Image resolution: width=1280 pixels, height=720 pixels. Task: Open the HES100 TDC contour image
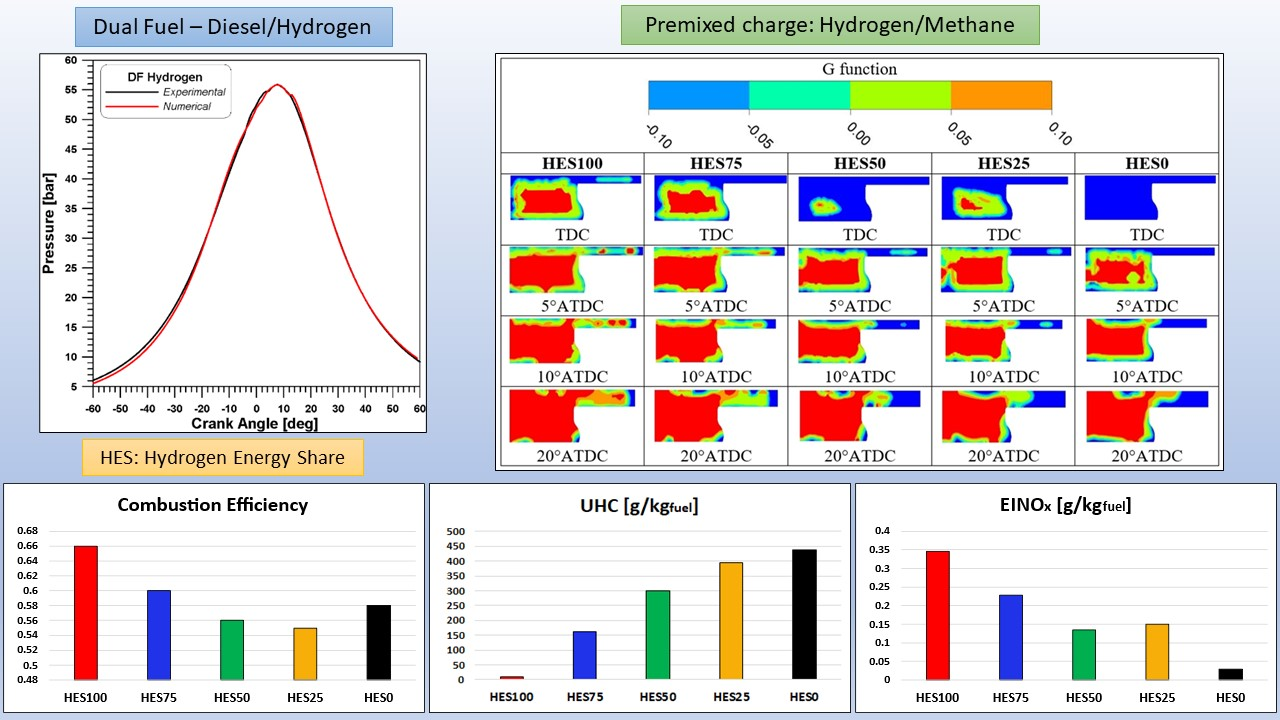(x=575, y=198)
